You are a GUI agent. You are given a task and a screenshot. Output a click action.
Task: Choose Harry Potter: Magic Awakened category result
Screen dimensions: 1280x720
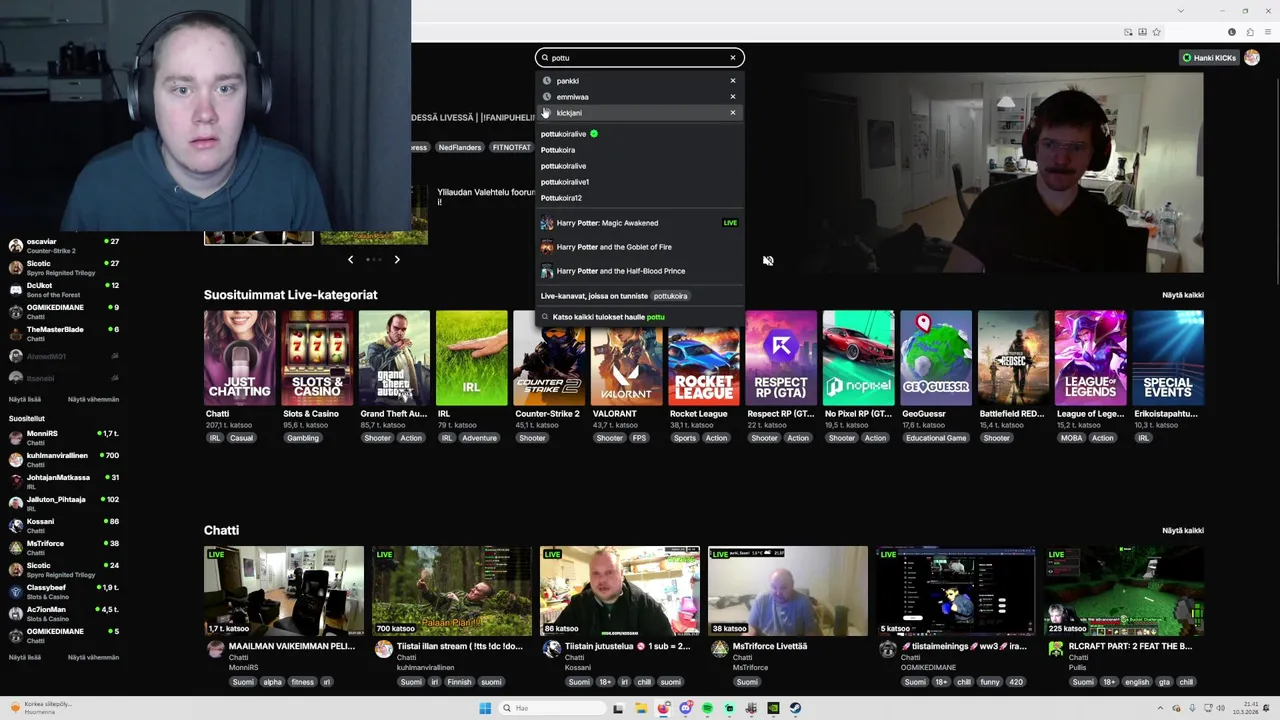pyautogui.click(x=639, y=223)
